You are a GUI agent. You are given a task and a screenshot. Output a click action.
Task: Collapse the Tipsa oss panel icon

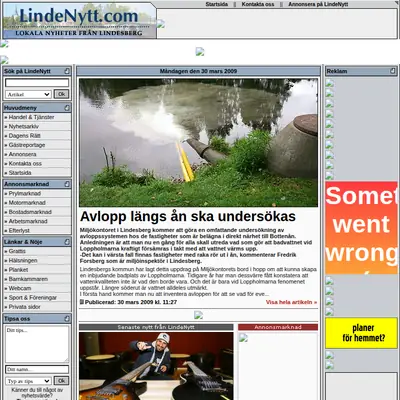[x=67, y=319]
